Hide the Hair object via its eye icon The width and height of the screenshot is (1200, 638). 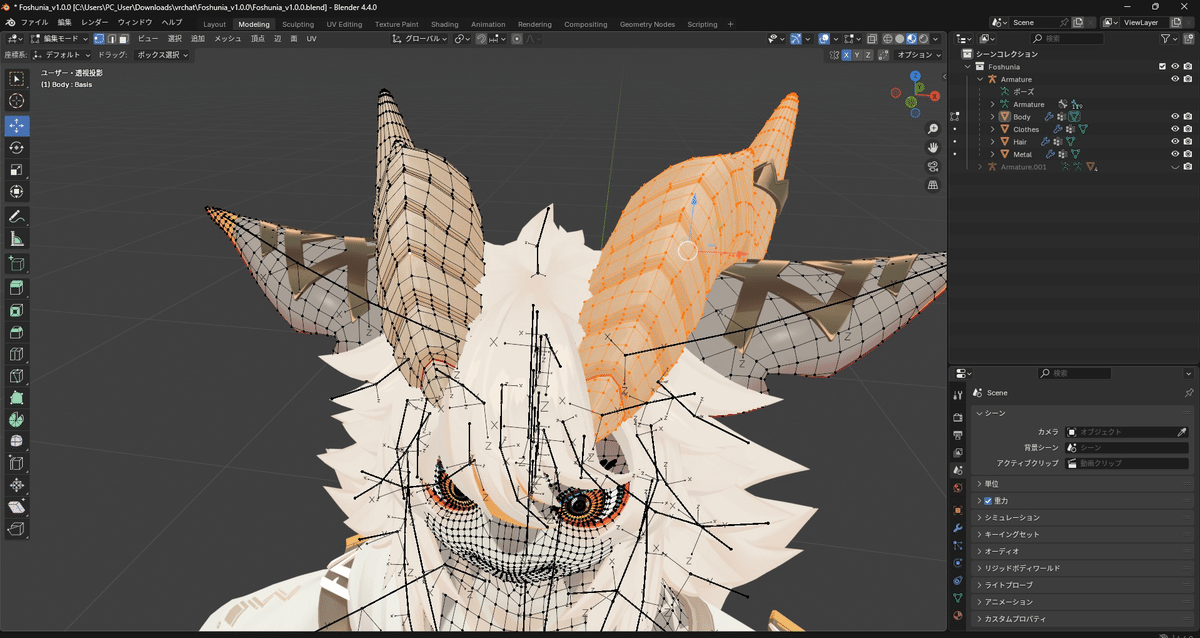pyautogui.click(x=1175, y=142)
